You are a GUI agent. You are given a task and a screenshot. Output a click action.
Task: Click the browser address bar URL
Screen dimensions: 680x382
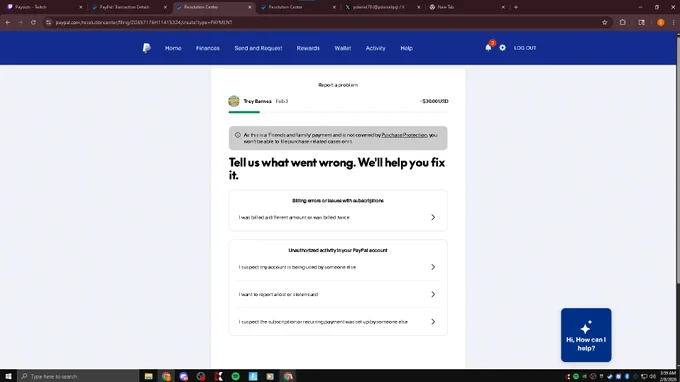click(144, 22)
